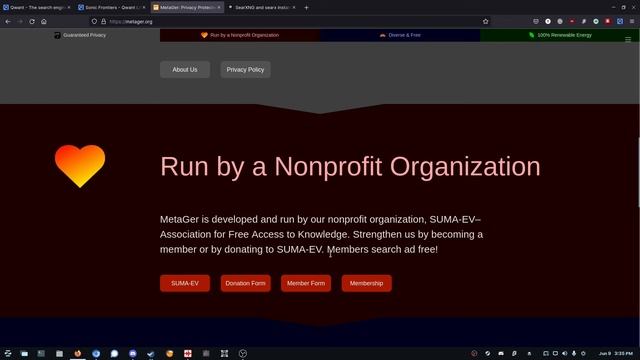Click the green circle extension icon

[596, 22]
